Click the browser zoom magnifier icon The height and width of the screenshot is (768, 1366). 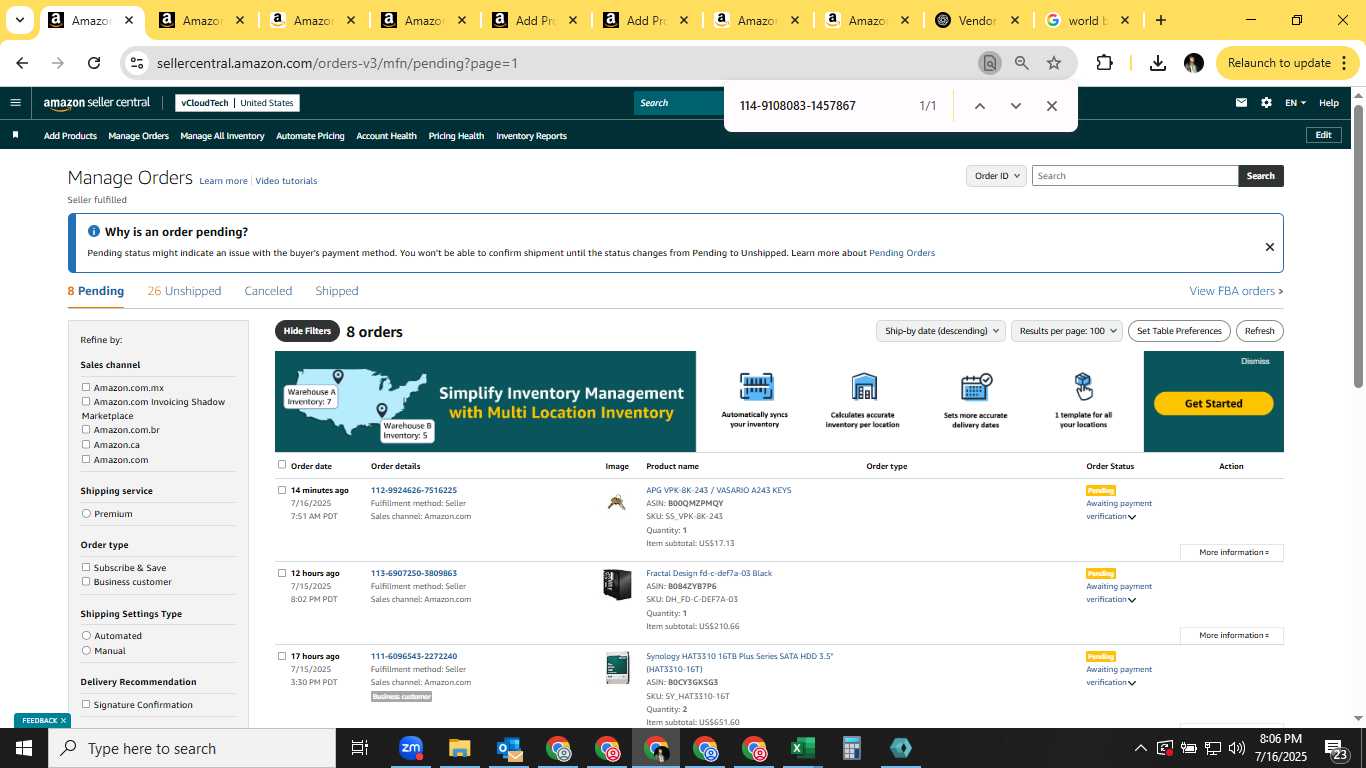pos(1021,63)
